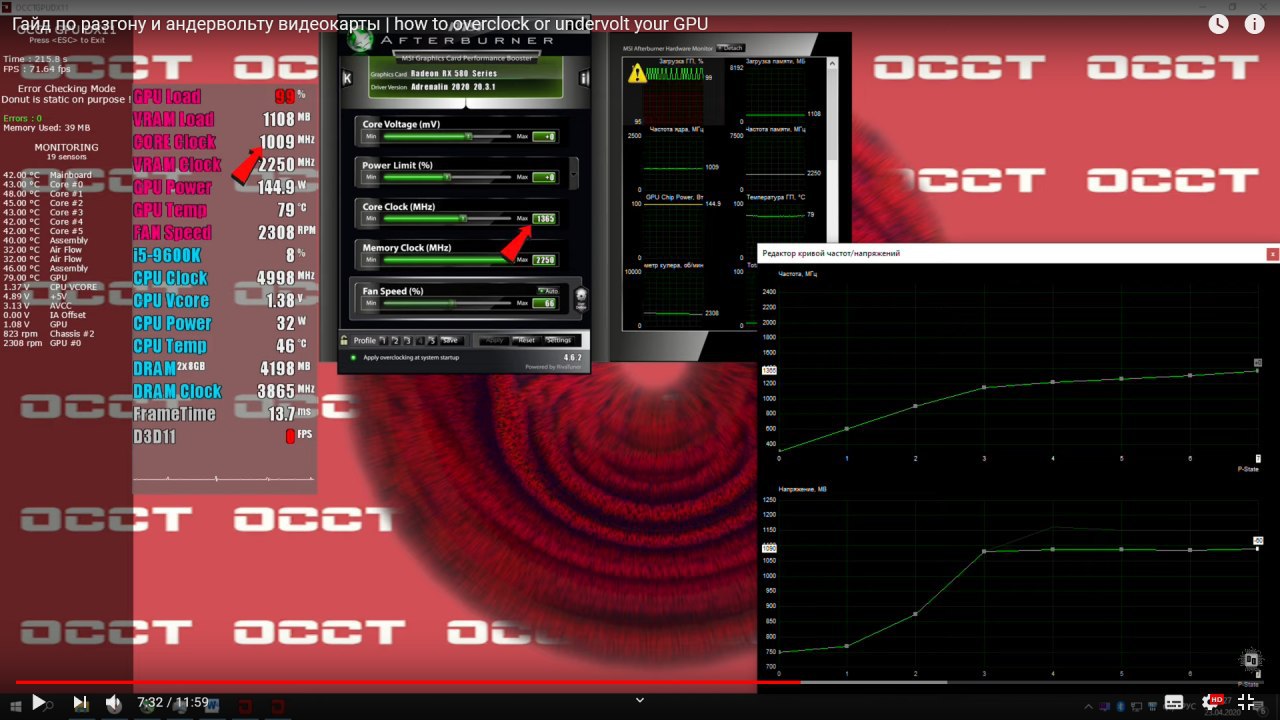This screenshot has width=1280, height=720.
Task: Select the P-State 3 frequency curve point
Action: click(984, 387)
